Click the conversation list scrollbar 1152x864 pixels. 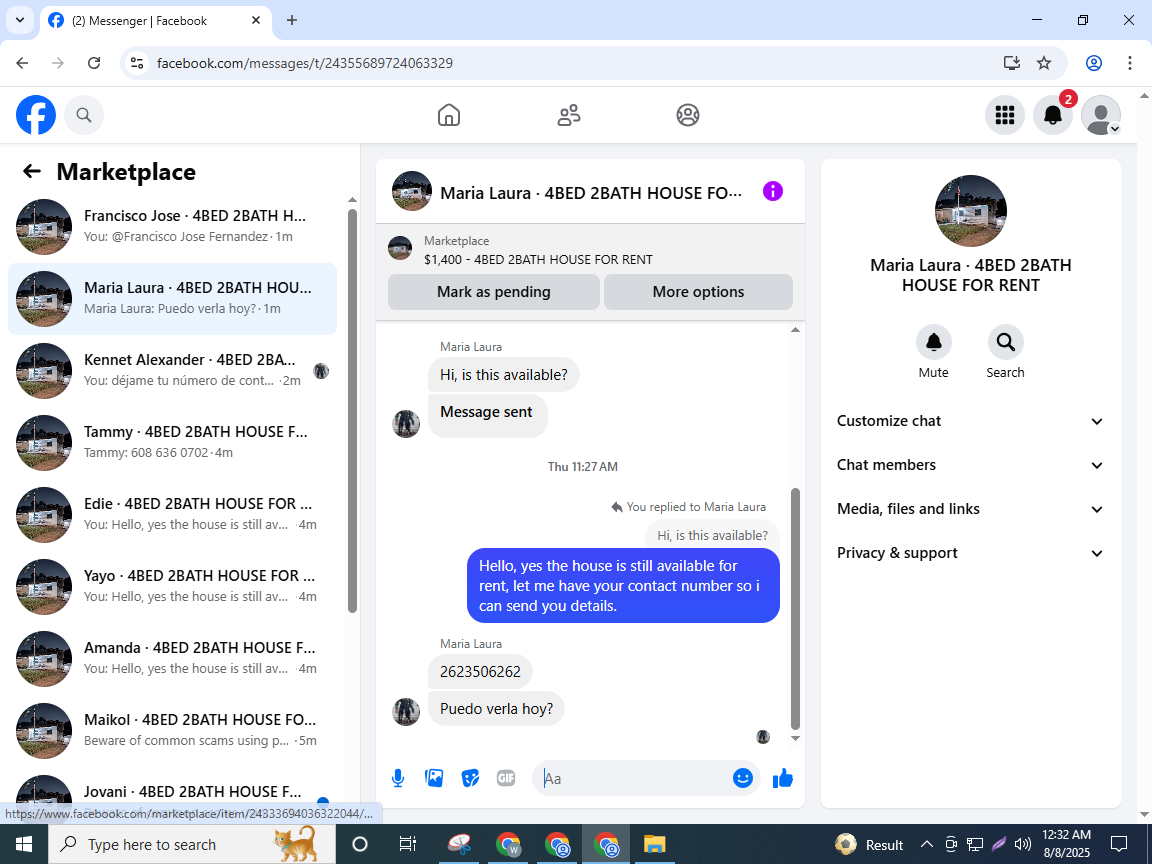coord(352,411)
